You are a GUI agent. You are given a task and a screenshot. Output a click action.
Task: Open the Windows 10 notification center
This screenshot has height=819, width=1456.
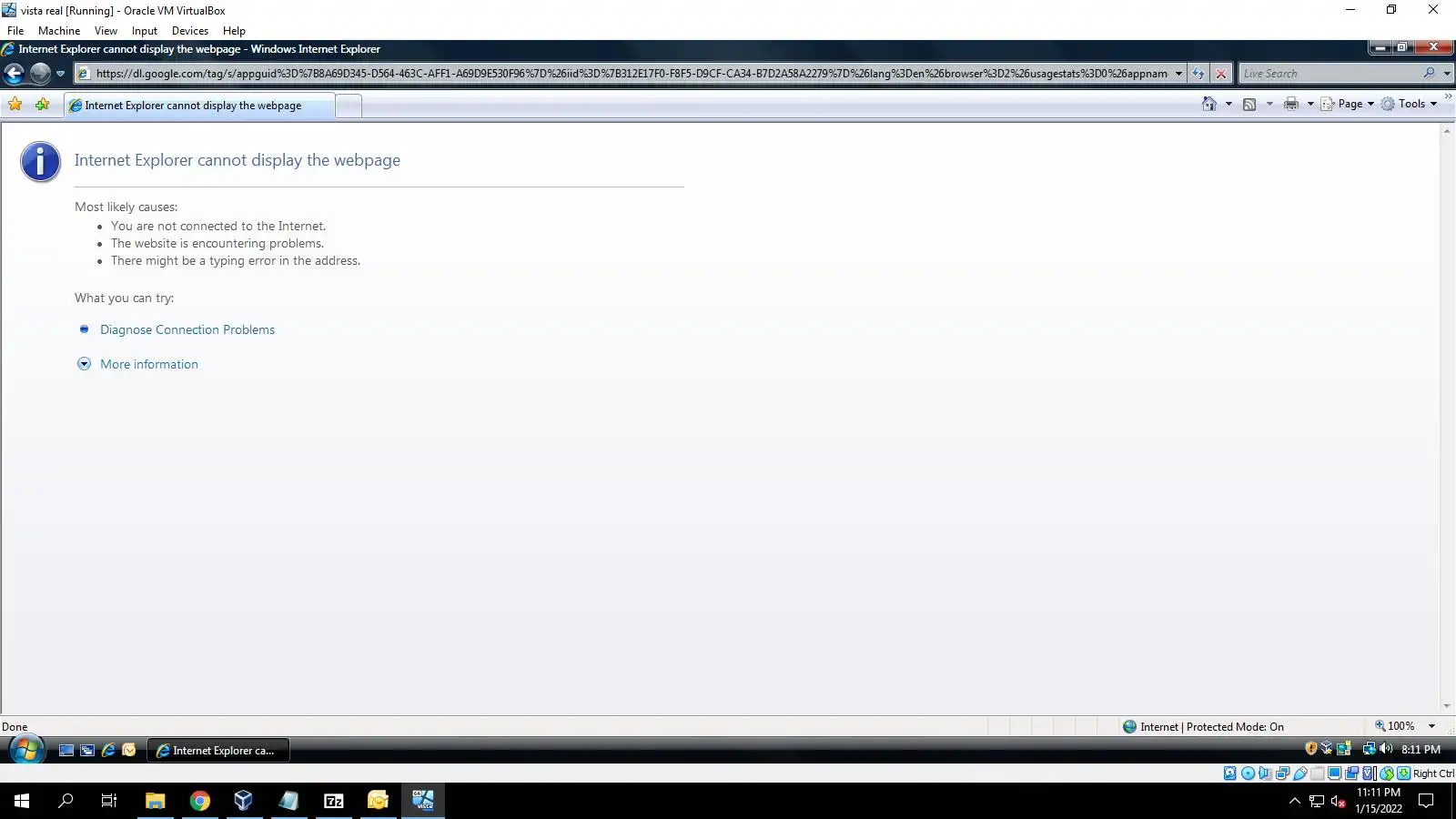(x=1426, y=801)
